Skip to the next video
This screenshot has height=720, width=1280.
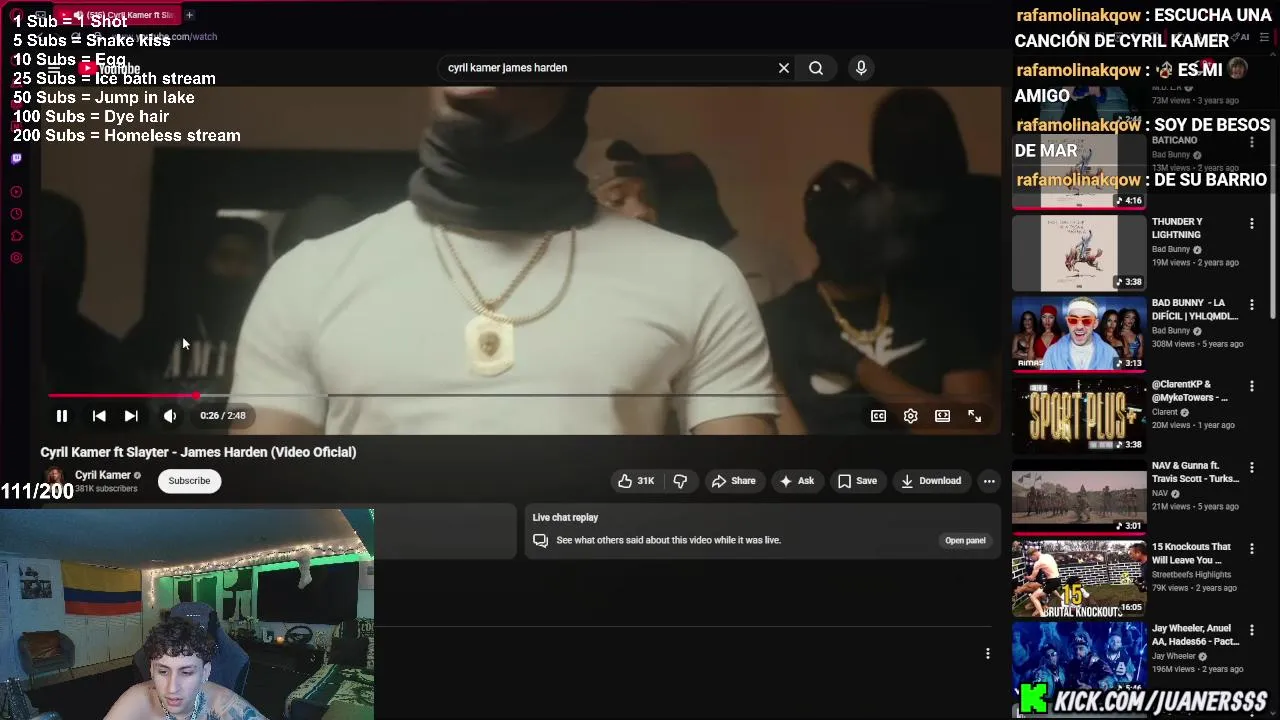pos(131,416)
